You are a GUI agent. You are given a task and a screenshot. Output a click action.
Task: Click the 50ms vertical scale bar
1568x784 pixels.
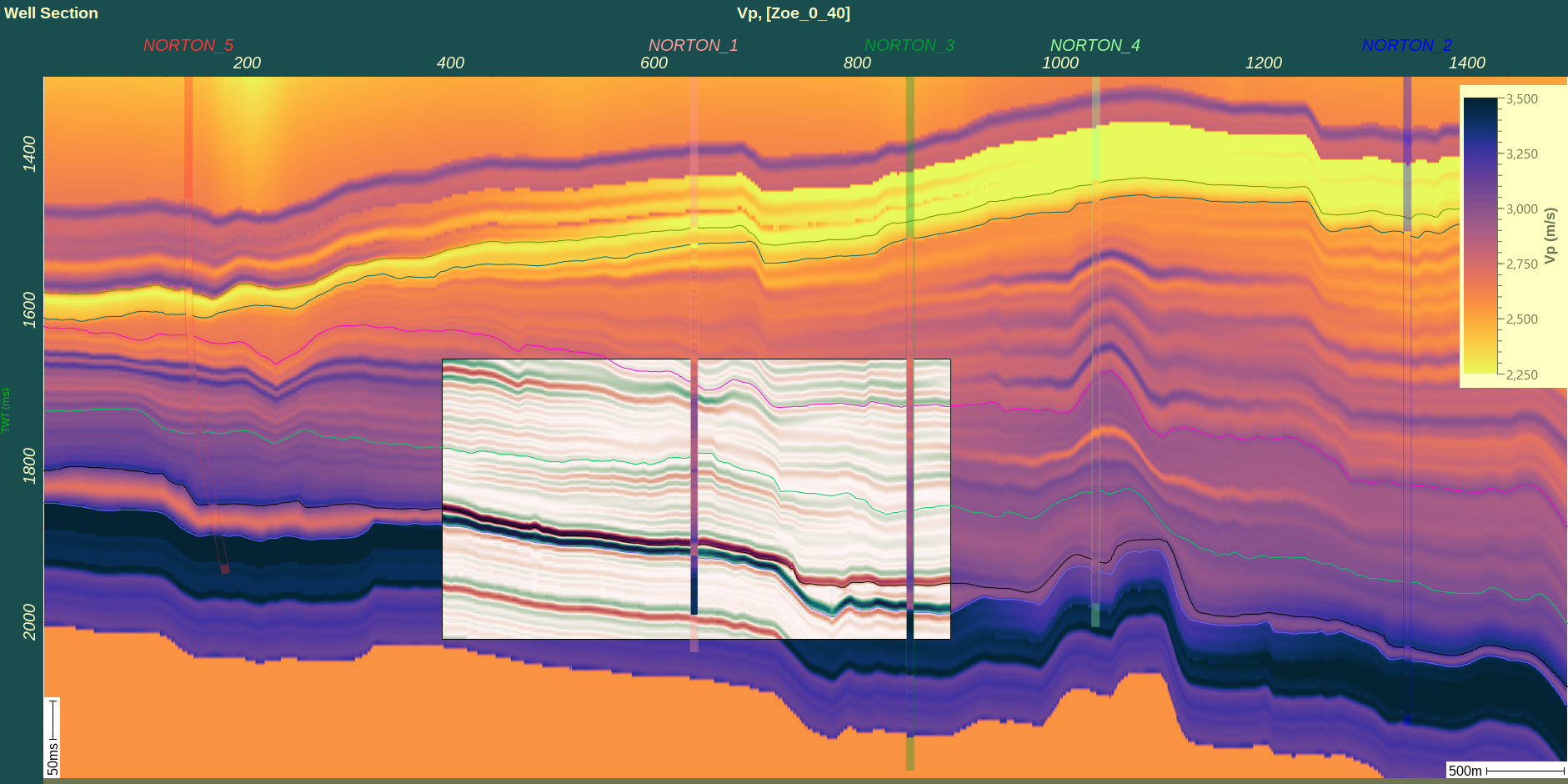point(53,737)
